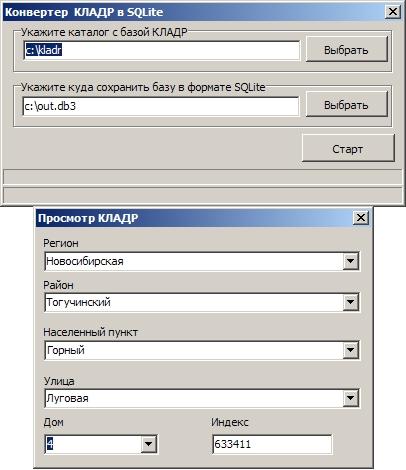Screen dimensions: 406x470
Task: Click the SQLite output path field c:\out.db3
Action: pyautogui.click(x=161, y=106)
